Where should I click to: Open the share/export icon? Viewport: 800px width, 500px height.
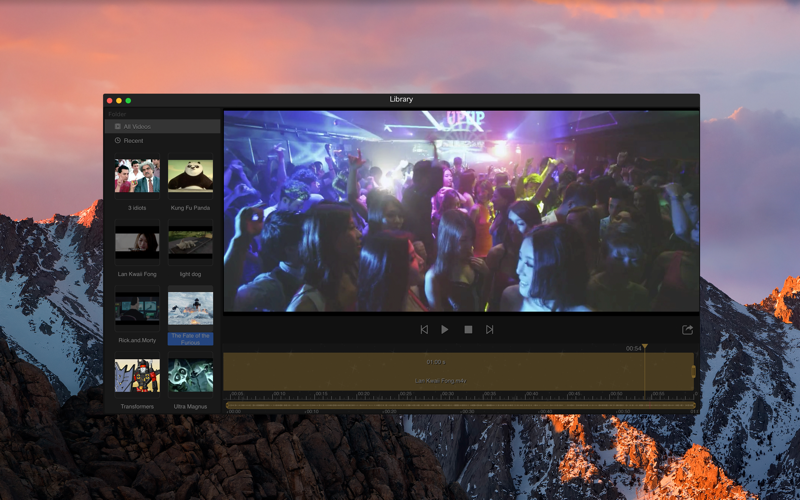pyautogui.click(x=687, y=330)
